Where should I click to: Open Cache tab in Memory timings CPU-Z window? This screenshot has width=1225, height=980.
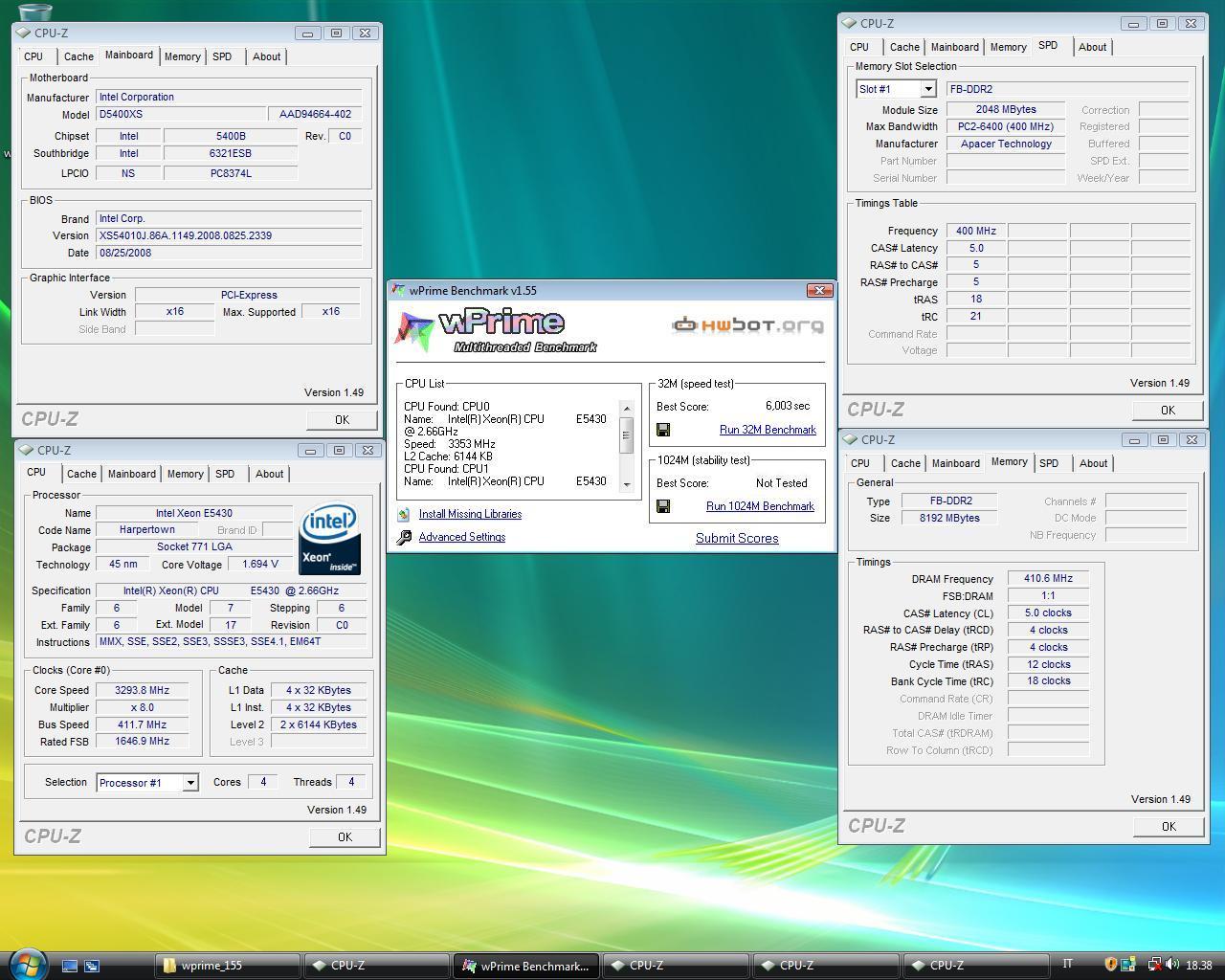point(905,463)
